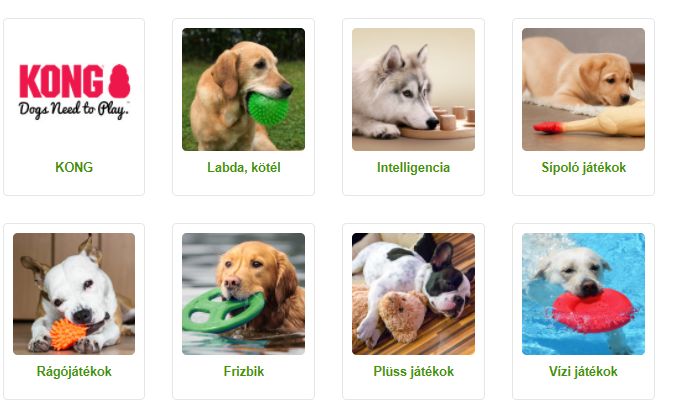
Task: Open the KONG brand logo image
Action: pyautogui.click(x=74, y=91)
